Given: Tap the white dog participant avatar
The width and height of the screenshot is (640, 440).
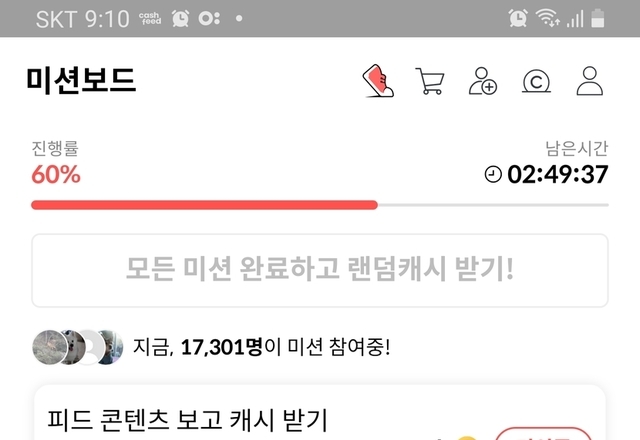Looking at the screenshot, I should (75, 347).
